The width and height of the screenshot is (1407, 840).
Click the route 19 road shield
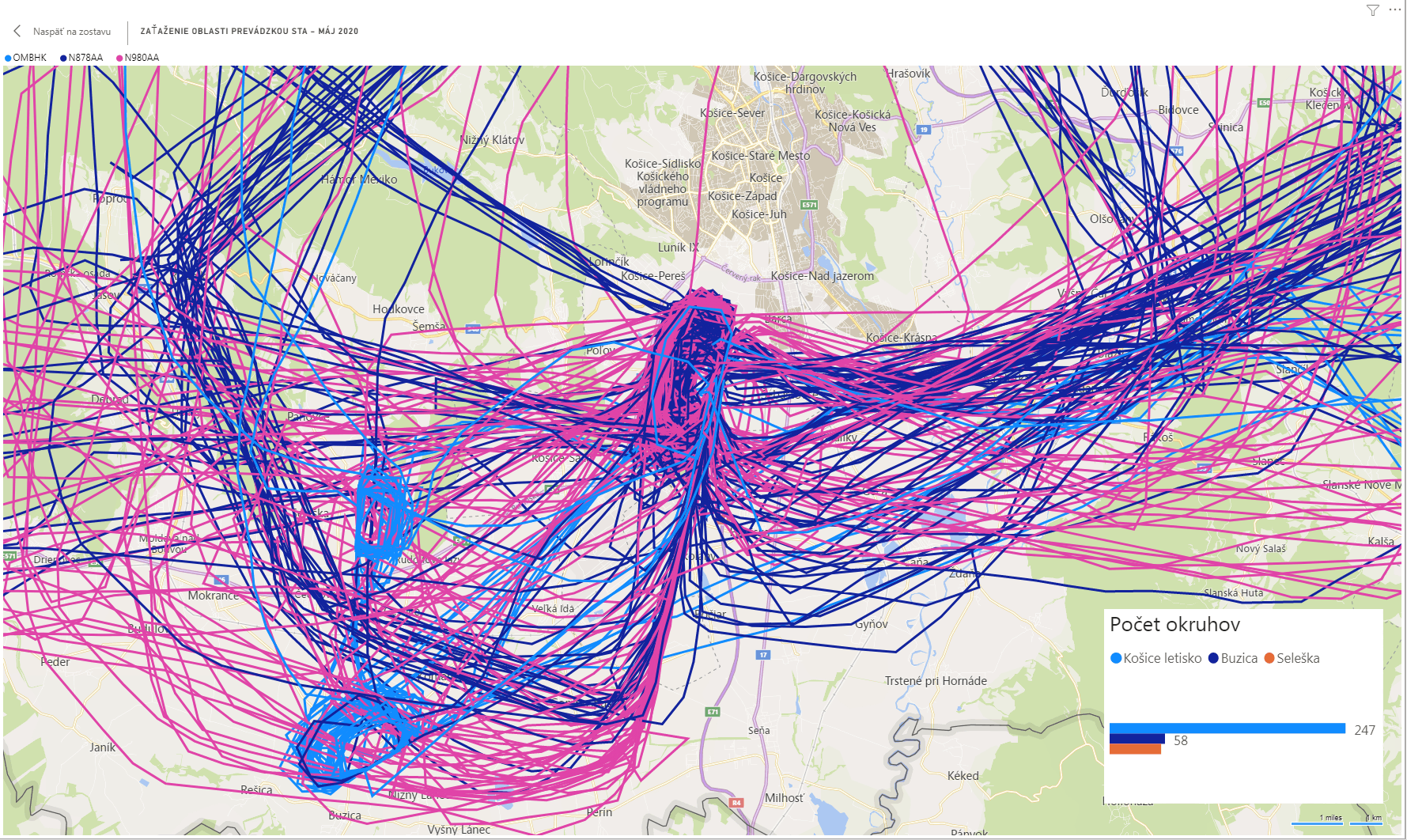pyautogui.click(x=923, y=130)
